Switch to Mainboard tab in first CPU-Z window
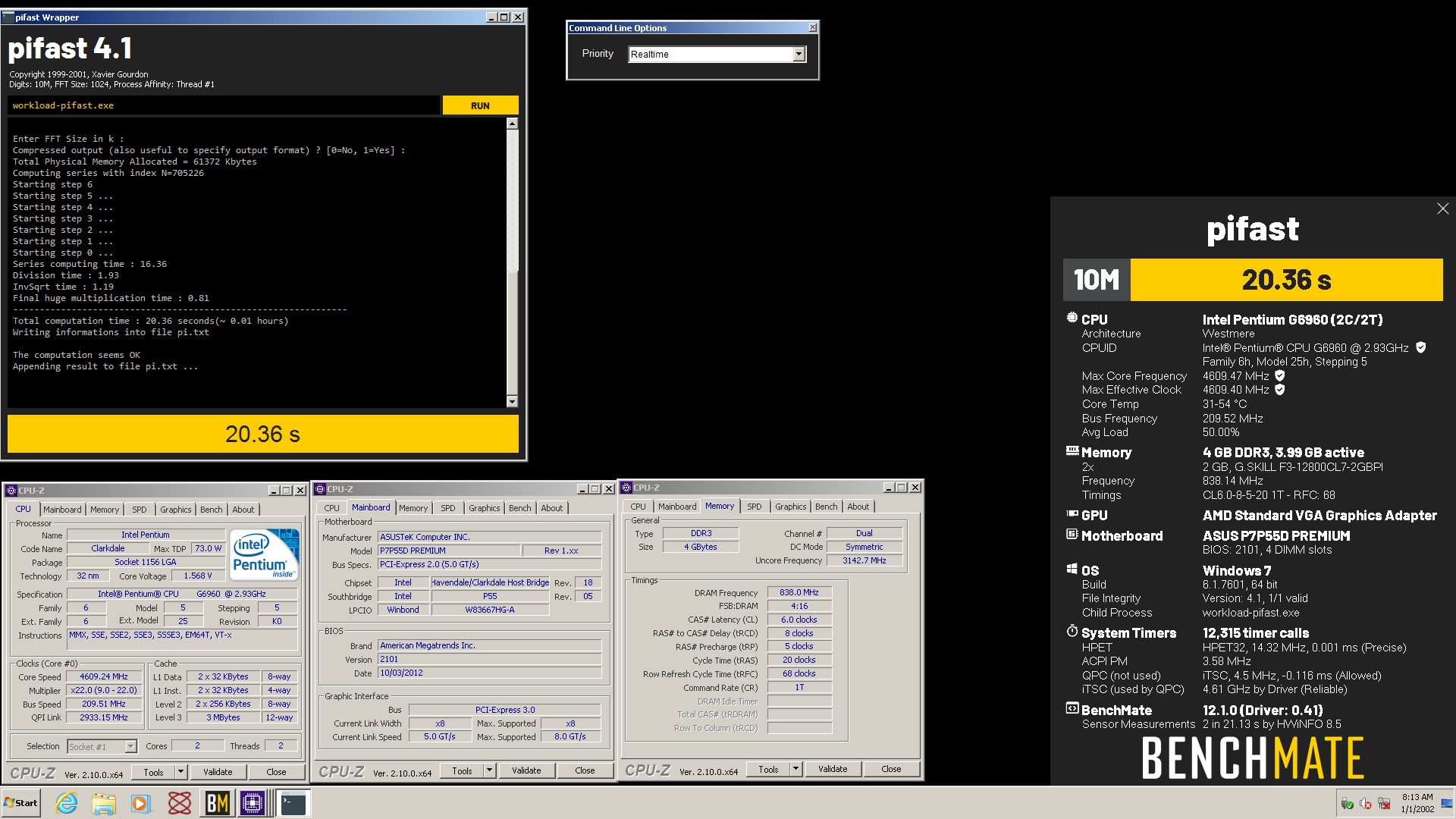 click(x=62, y=510)
